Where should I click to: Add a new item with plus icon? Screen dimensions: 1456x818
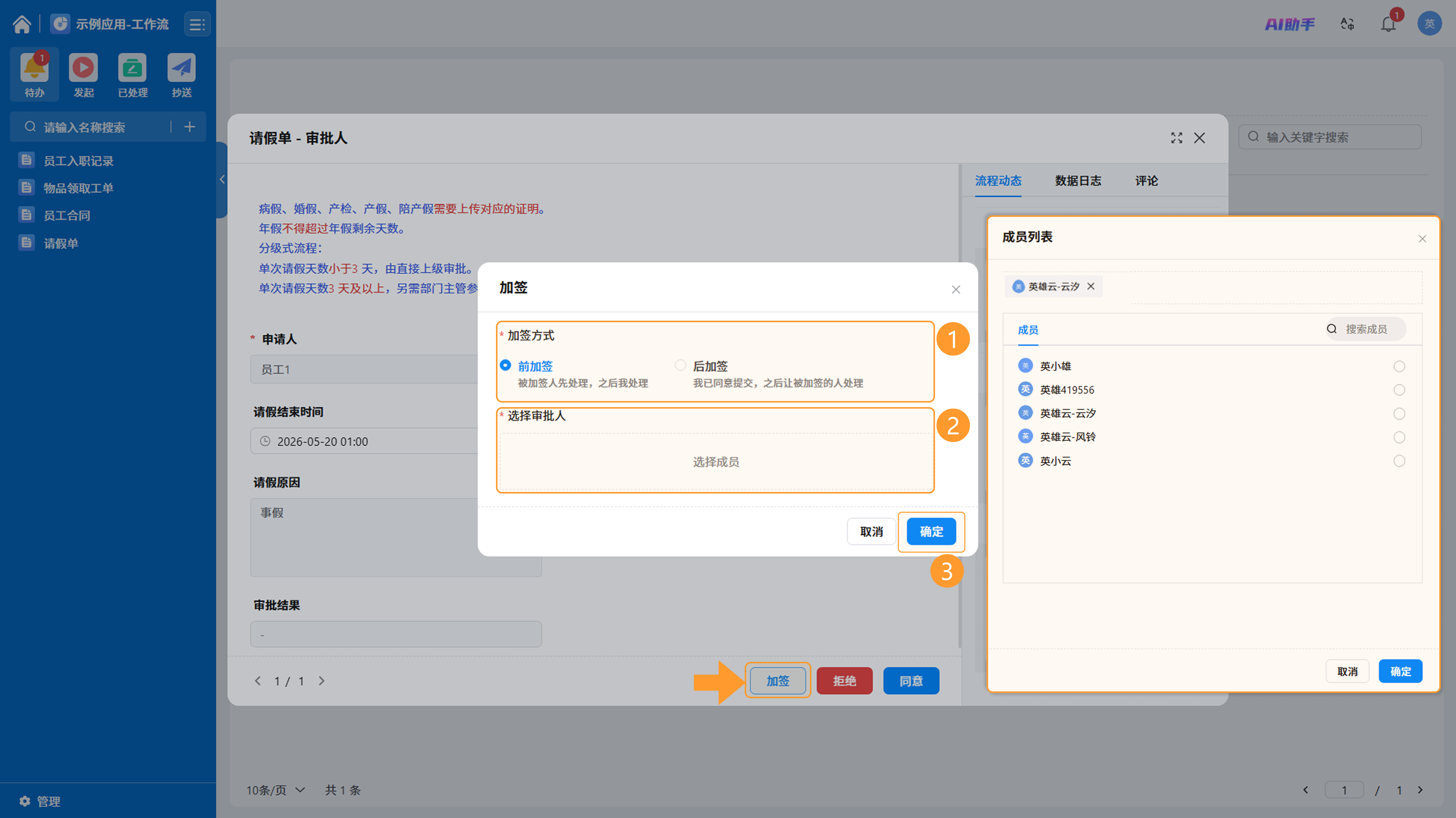point(189,127)
